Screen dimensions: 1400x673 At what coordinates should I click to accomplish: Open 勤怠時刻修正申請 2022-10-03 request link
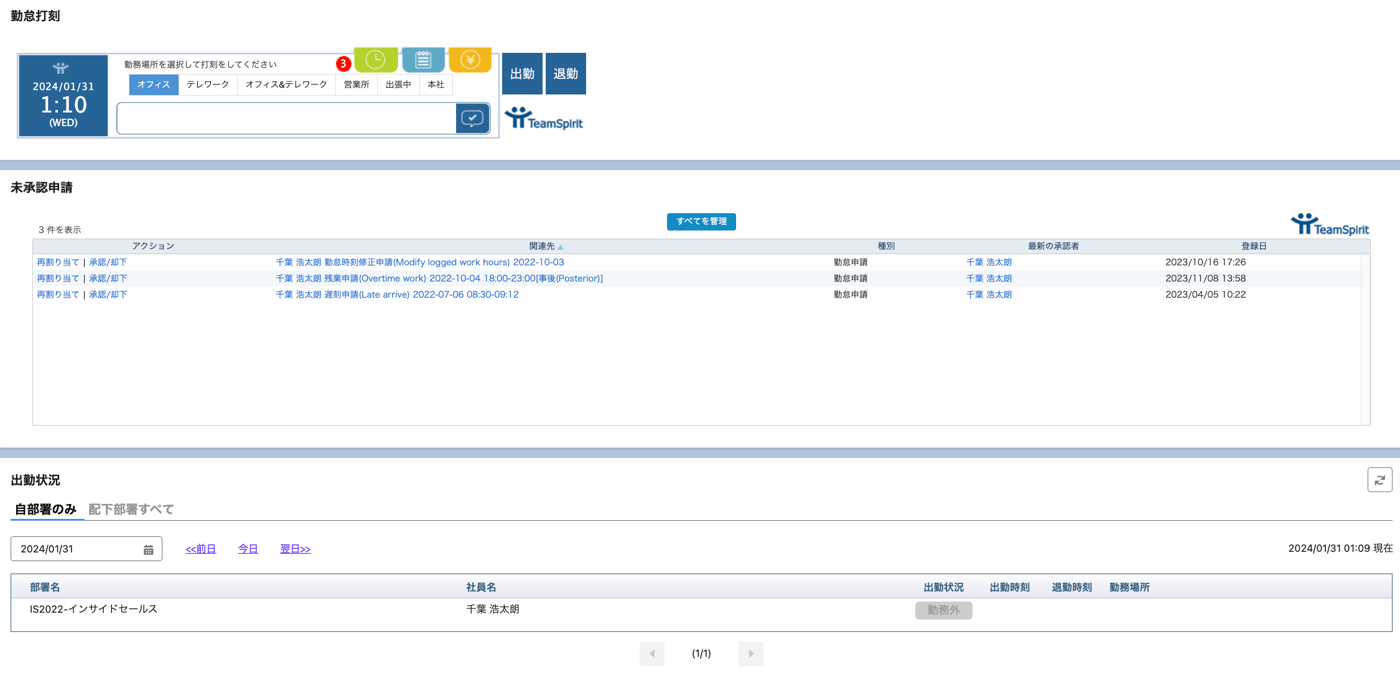coord(420,263)
